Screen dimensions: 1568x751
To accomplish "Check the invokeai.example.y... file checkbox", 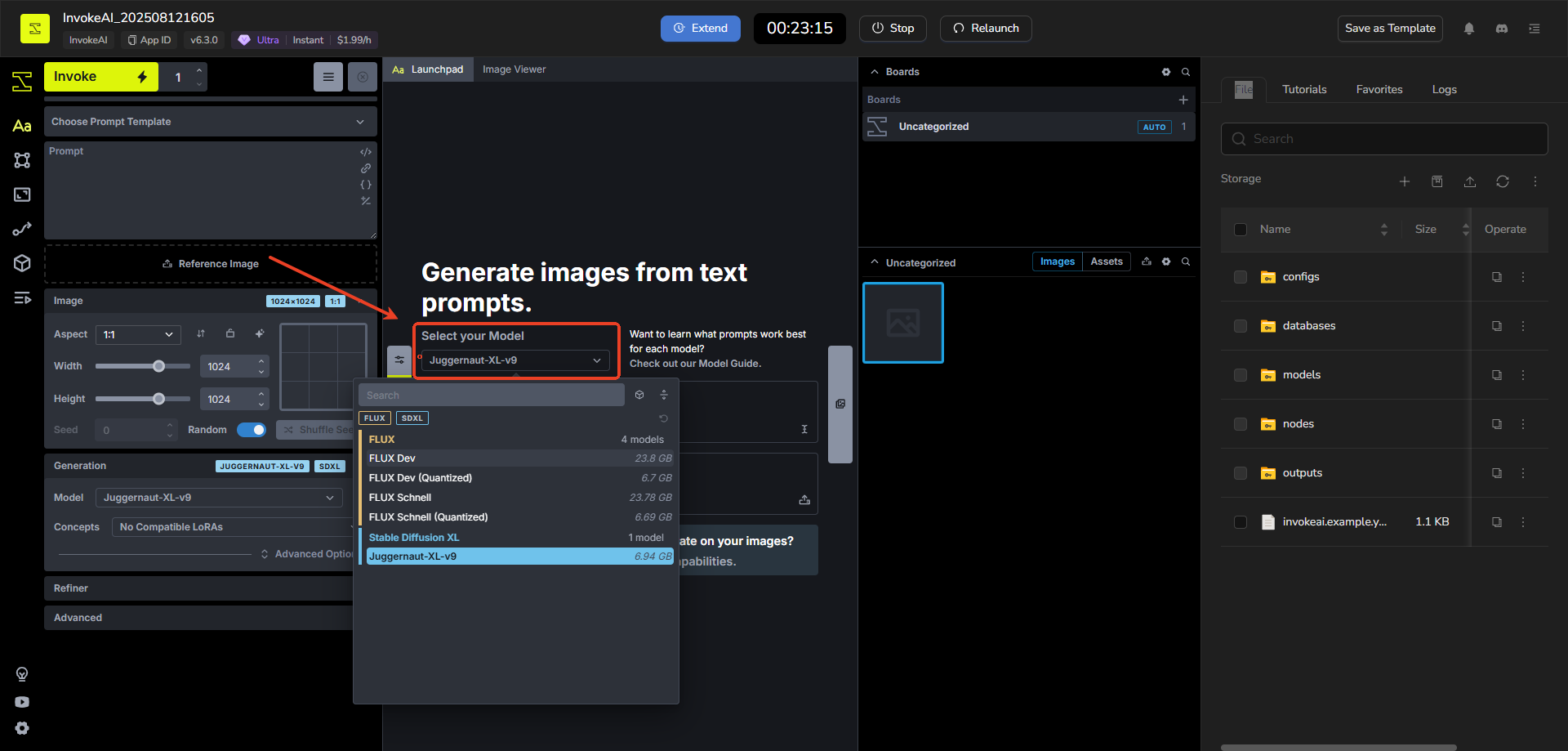I will (1241, 522).
